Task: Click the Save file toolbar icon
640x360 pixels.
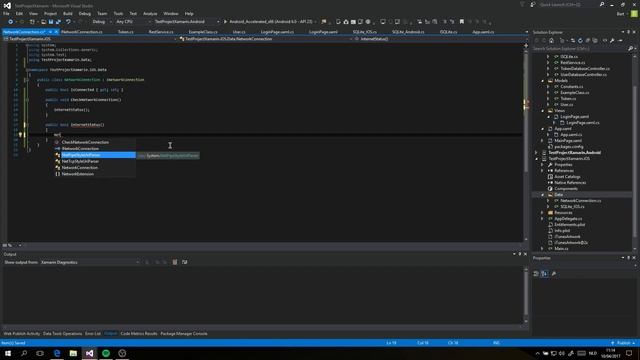Action: click(x=51, y=22)
